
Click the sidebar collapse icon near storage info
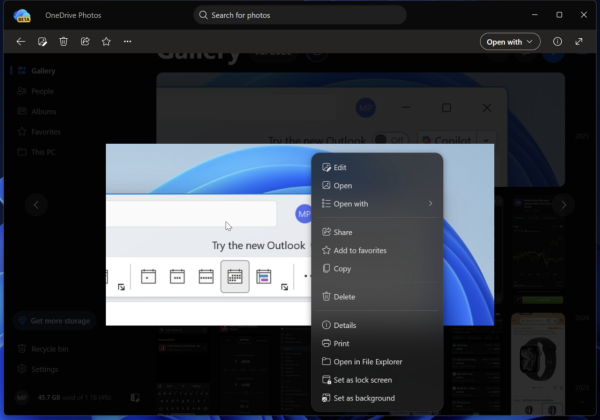pos(135,398)
